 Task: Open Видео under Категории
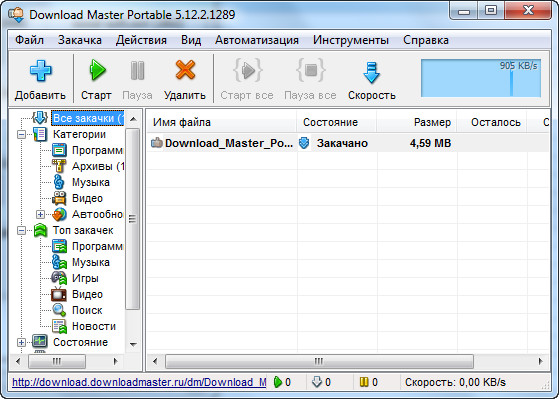click(87, 198)
